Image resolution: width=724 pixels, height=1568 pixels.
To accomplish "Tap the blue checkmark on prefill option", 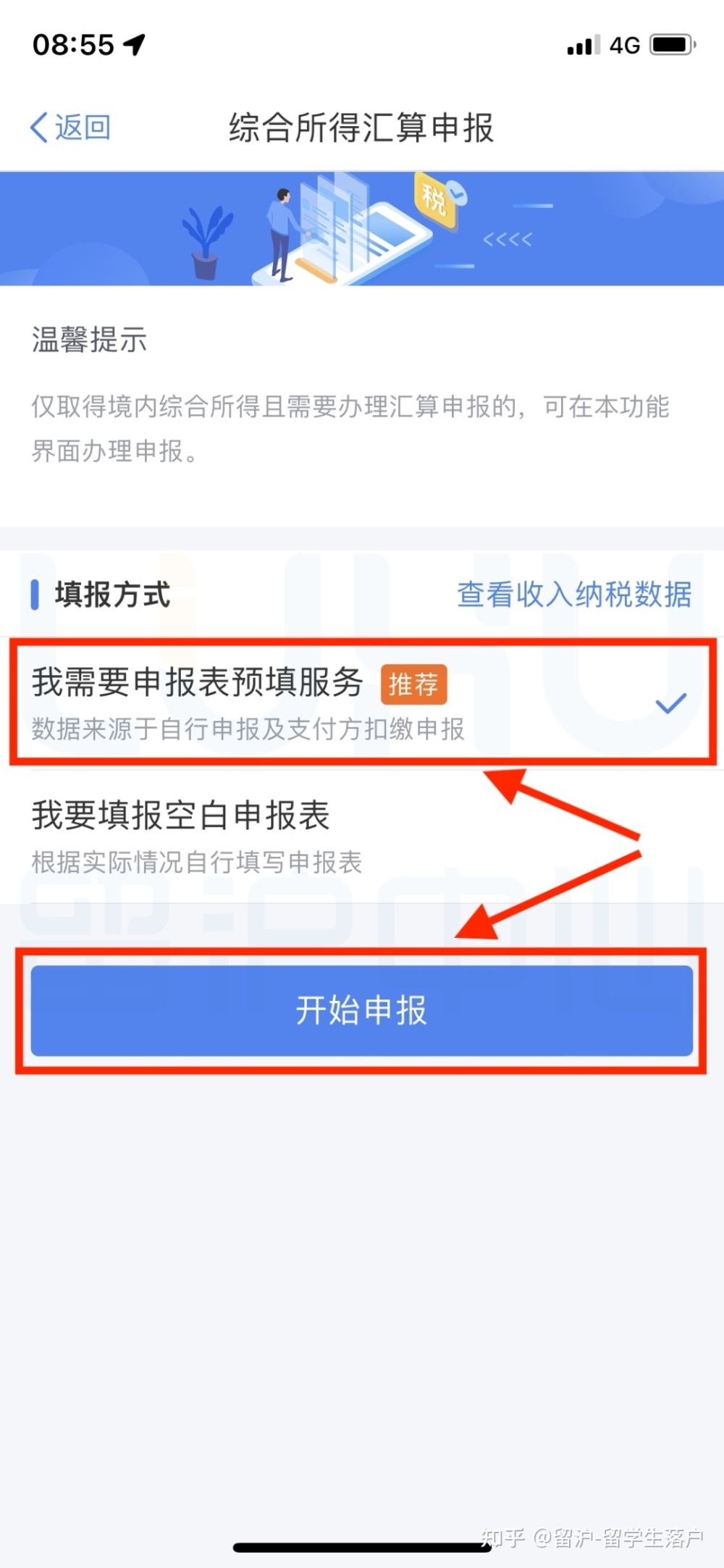I will (670, 703).
